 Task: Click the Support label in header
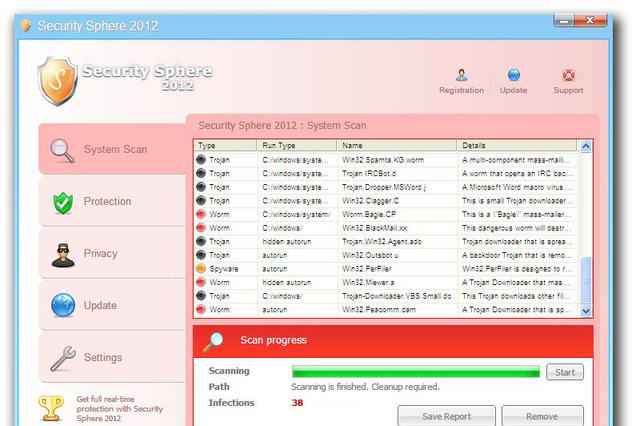(x=568, y=90)
